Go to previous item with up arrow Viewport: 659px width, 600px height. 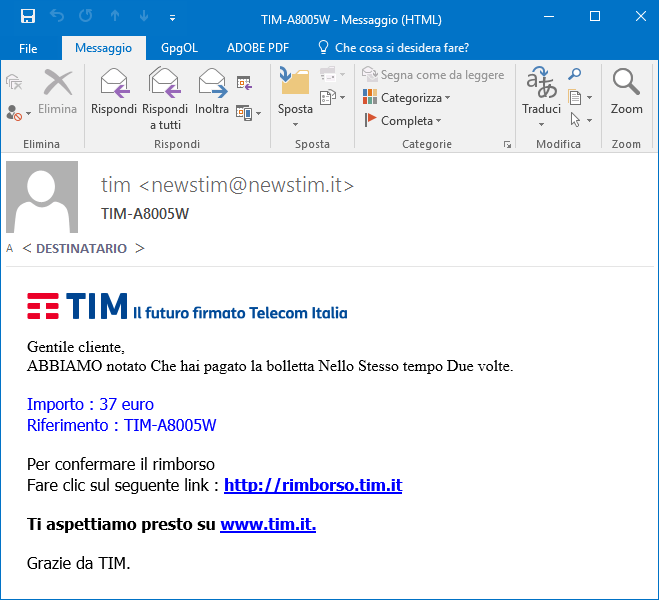click(x=115, y=16)
